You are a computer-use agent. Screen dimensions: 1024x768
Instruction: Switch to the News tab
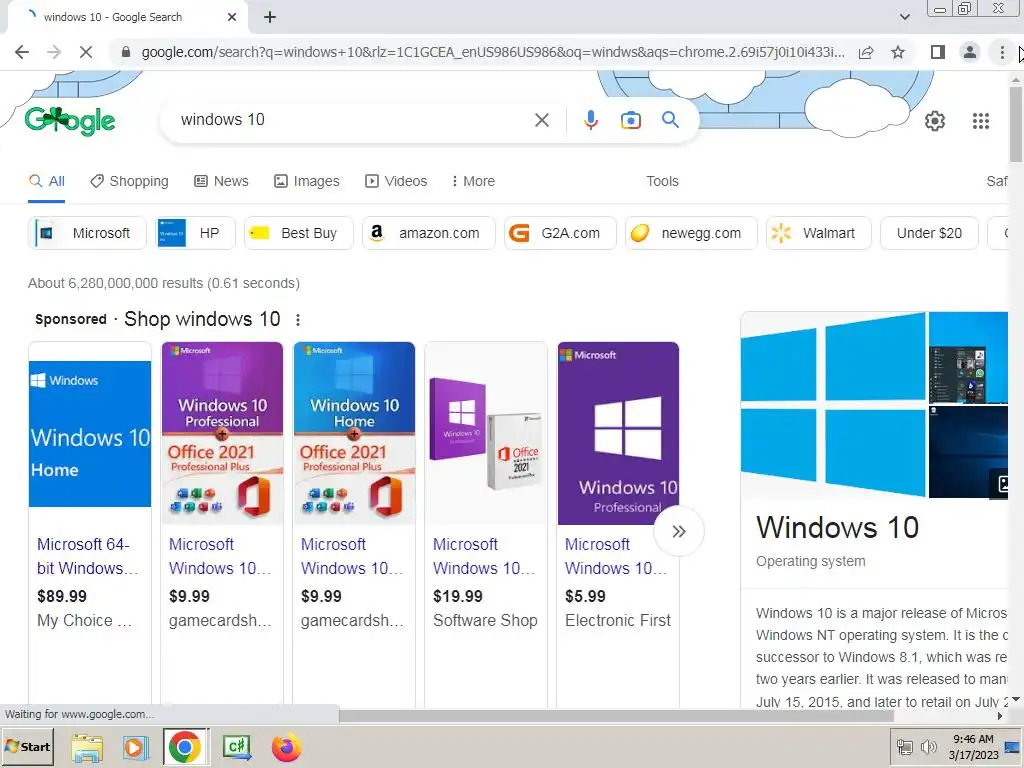221,182
